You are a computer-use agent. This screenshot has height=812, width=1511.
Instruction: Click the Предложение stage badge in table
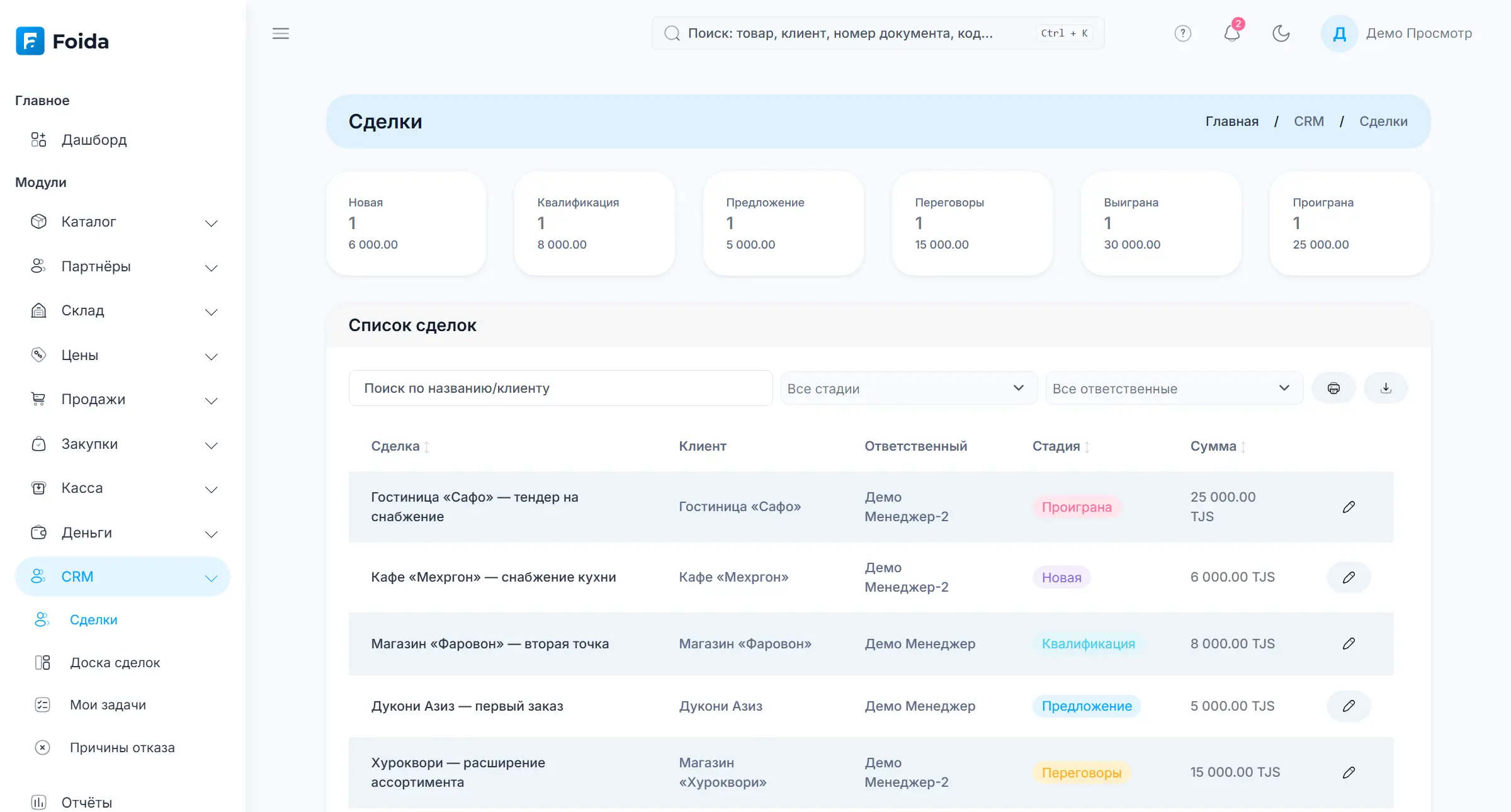1087,706
